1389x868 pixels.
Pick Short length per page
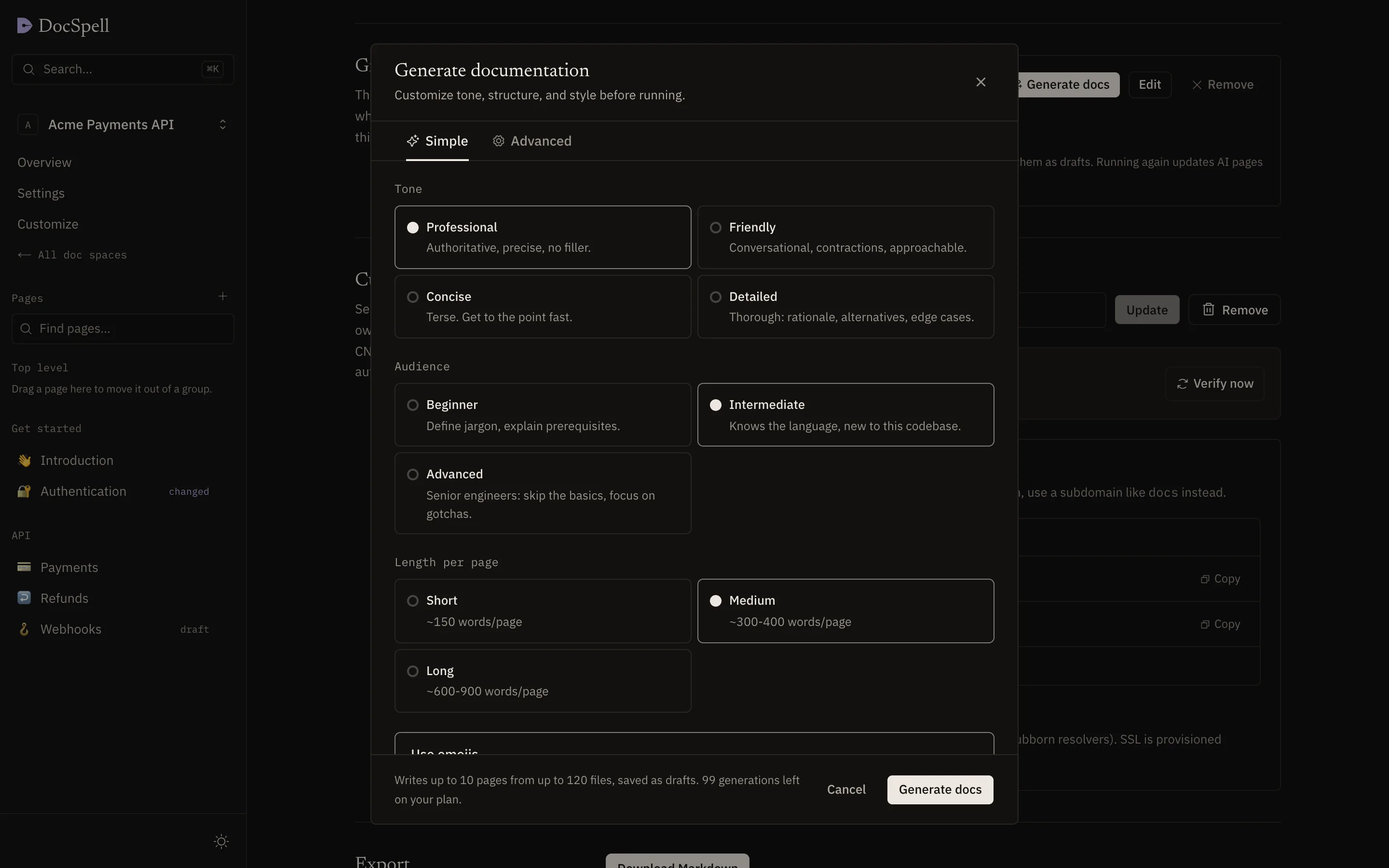(x=543, y=611)
